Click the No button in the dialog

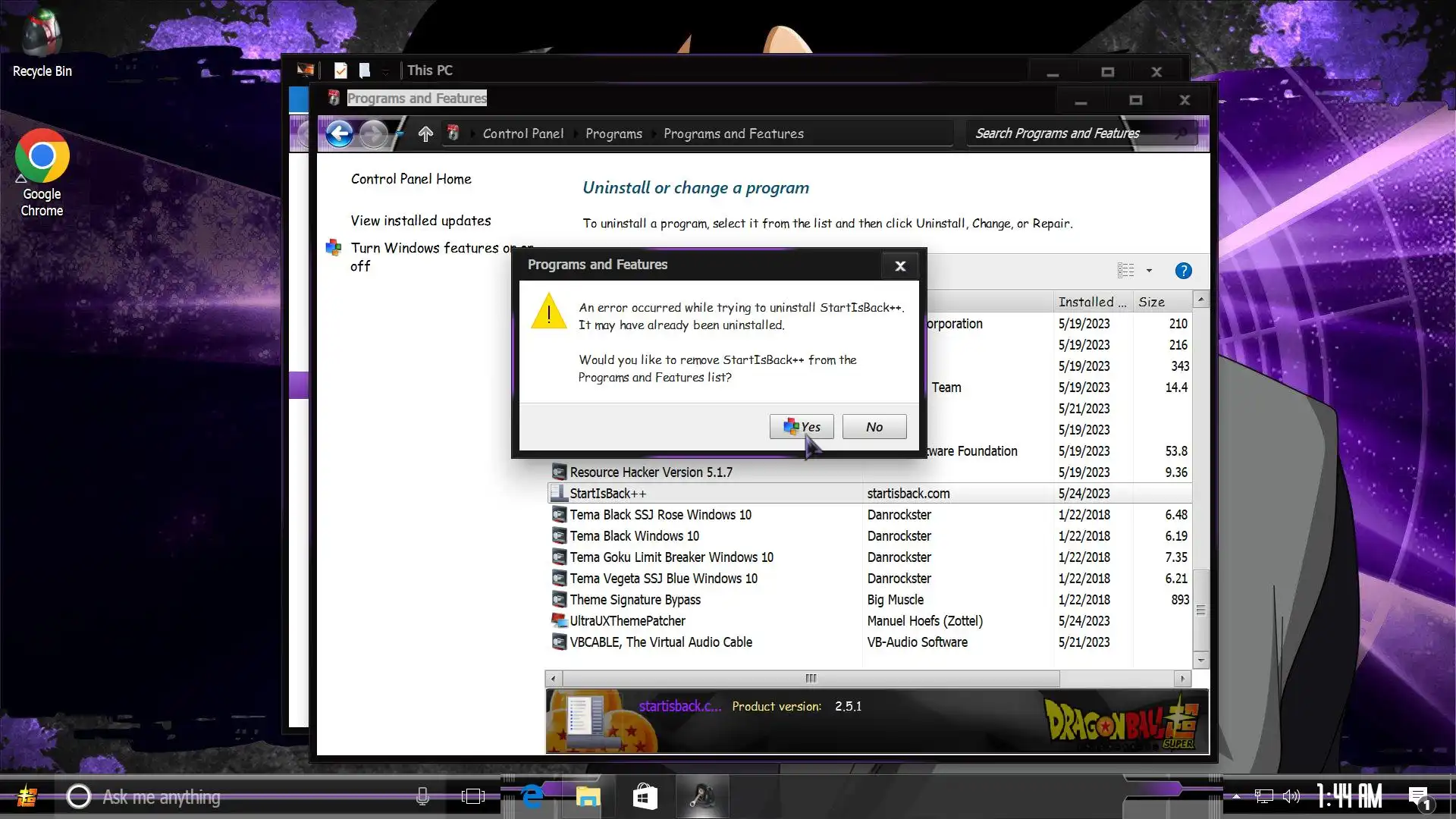coord(874,427)
